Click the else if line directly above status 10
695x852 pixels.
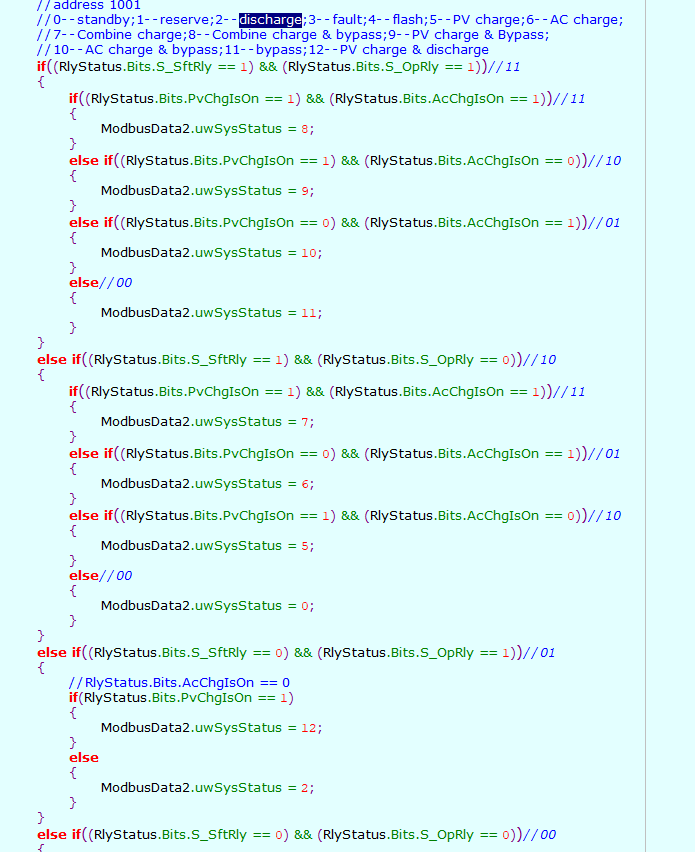coord(345,223)
